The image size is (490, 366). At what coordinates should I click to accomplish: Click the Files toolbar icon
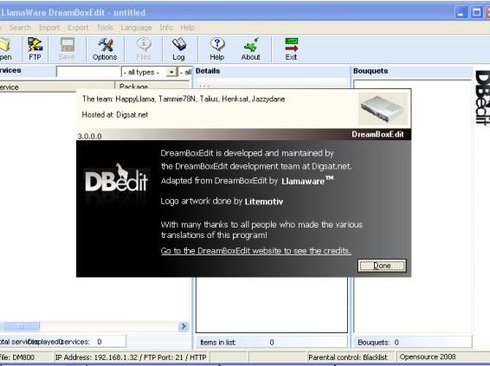coord(144,49)
